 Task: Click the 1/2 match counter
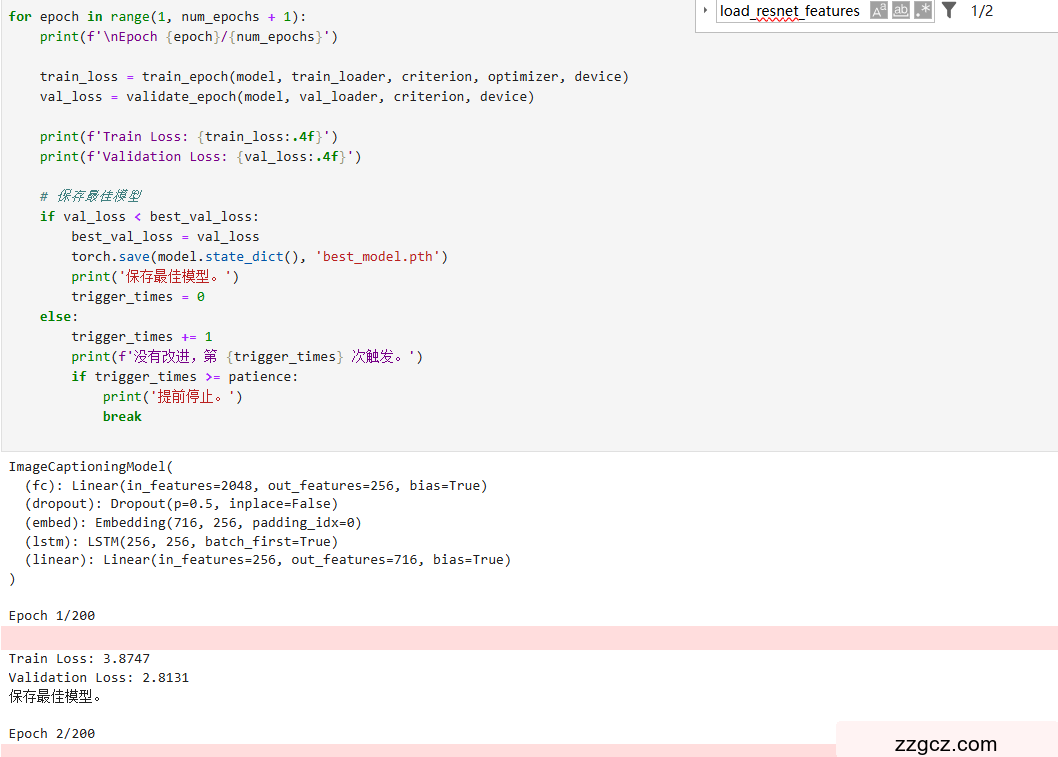(982, 11)
